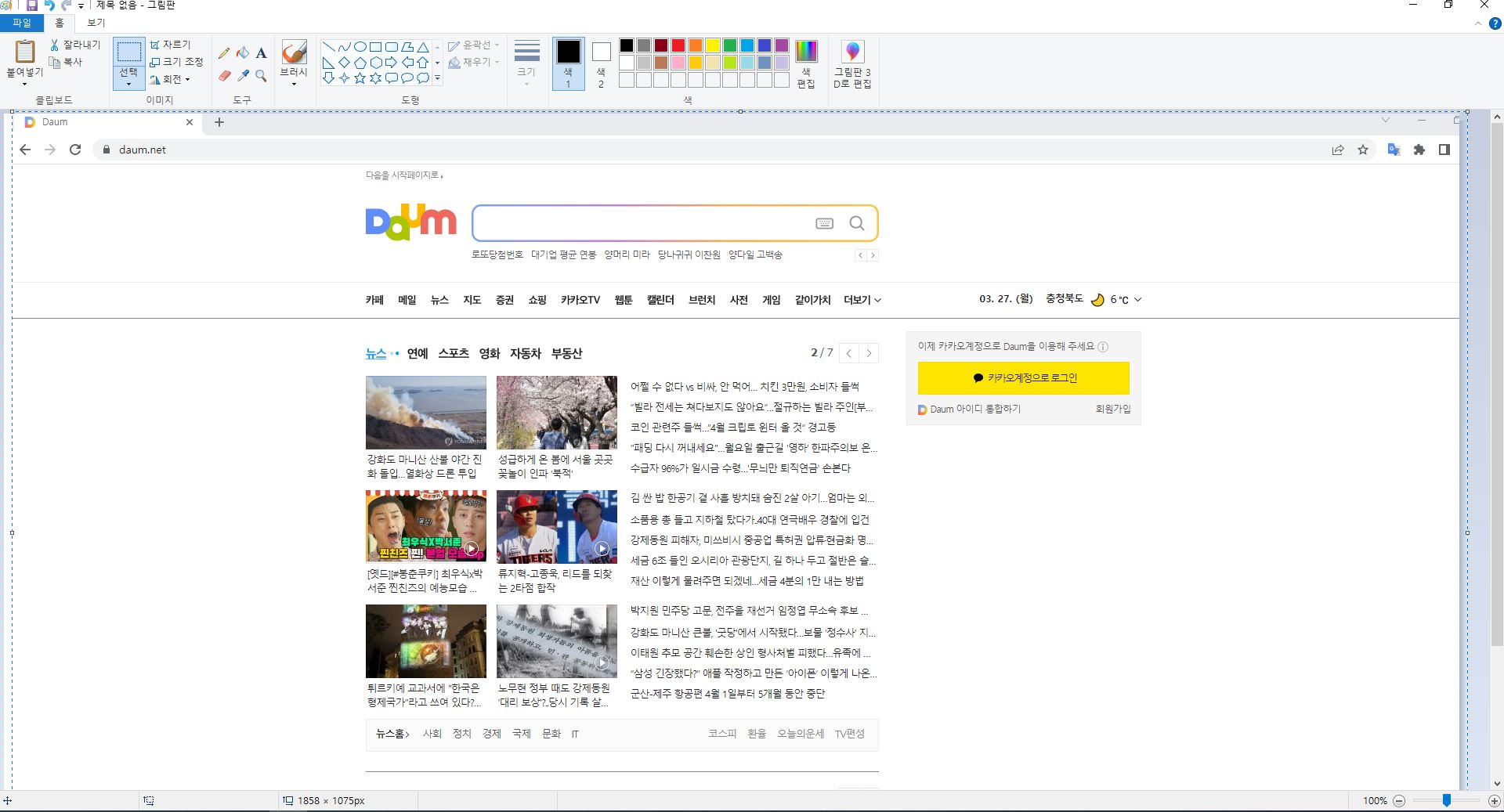Screen dimensions: 1504x812
Task: Choose the Triangle shape
Action: pos(422,47)
